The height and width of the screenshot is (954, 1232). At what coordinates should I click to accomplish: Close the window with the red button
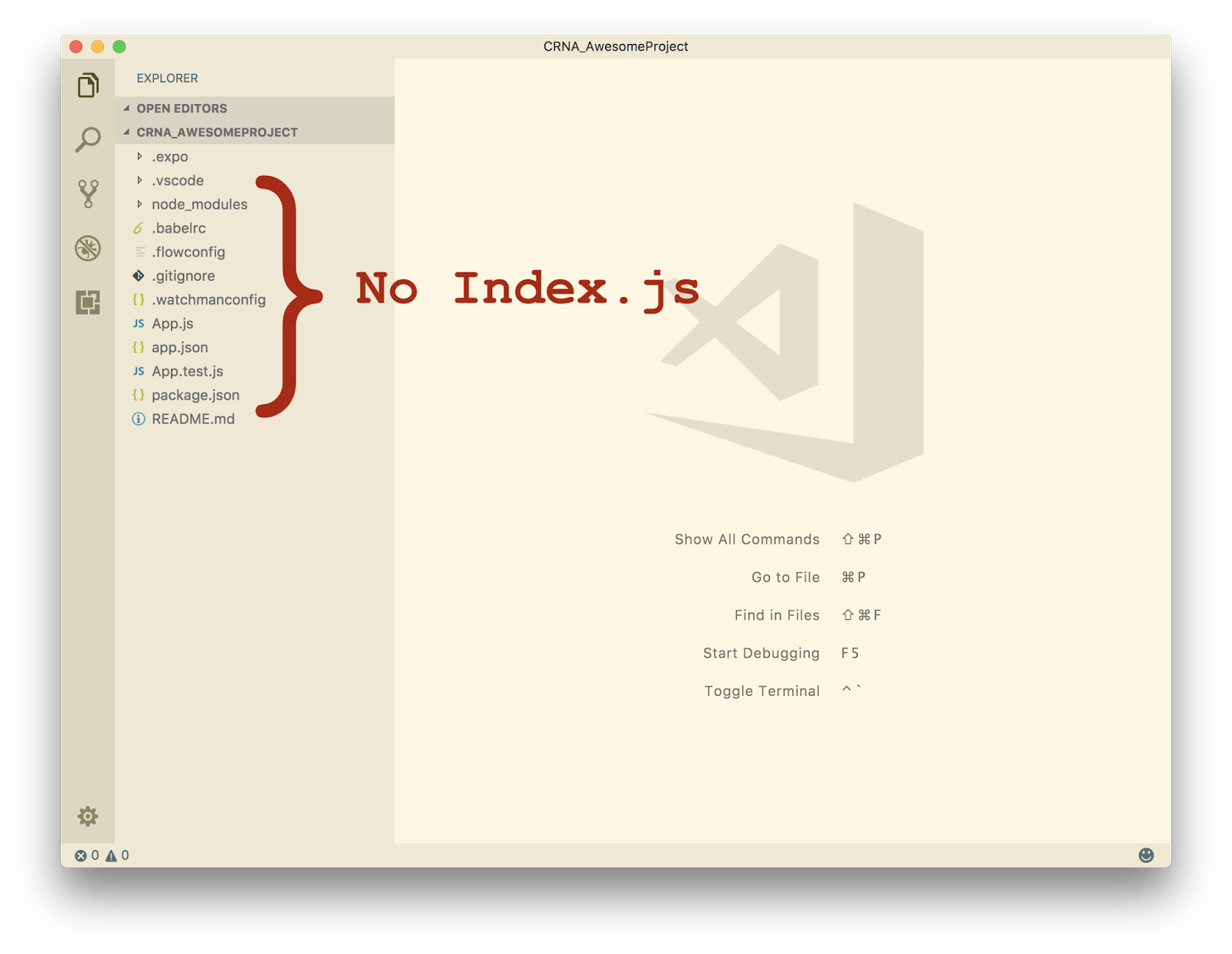pyautogui.click(x=75, y=46)
